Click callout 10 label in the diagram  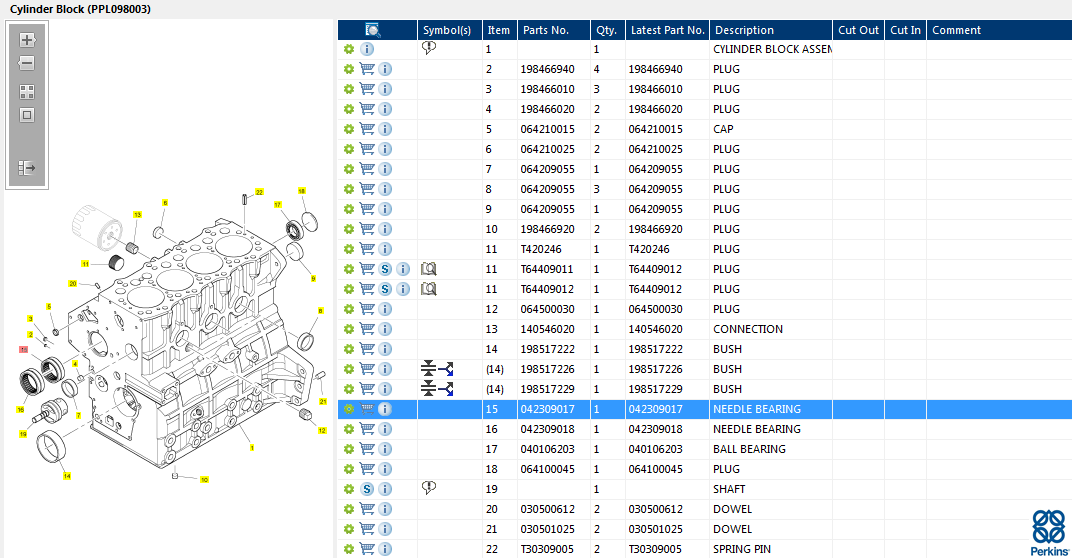(204, 480)
